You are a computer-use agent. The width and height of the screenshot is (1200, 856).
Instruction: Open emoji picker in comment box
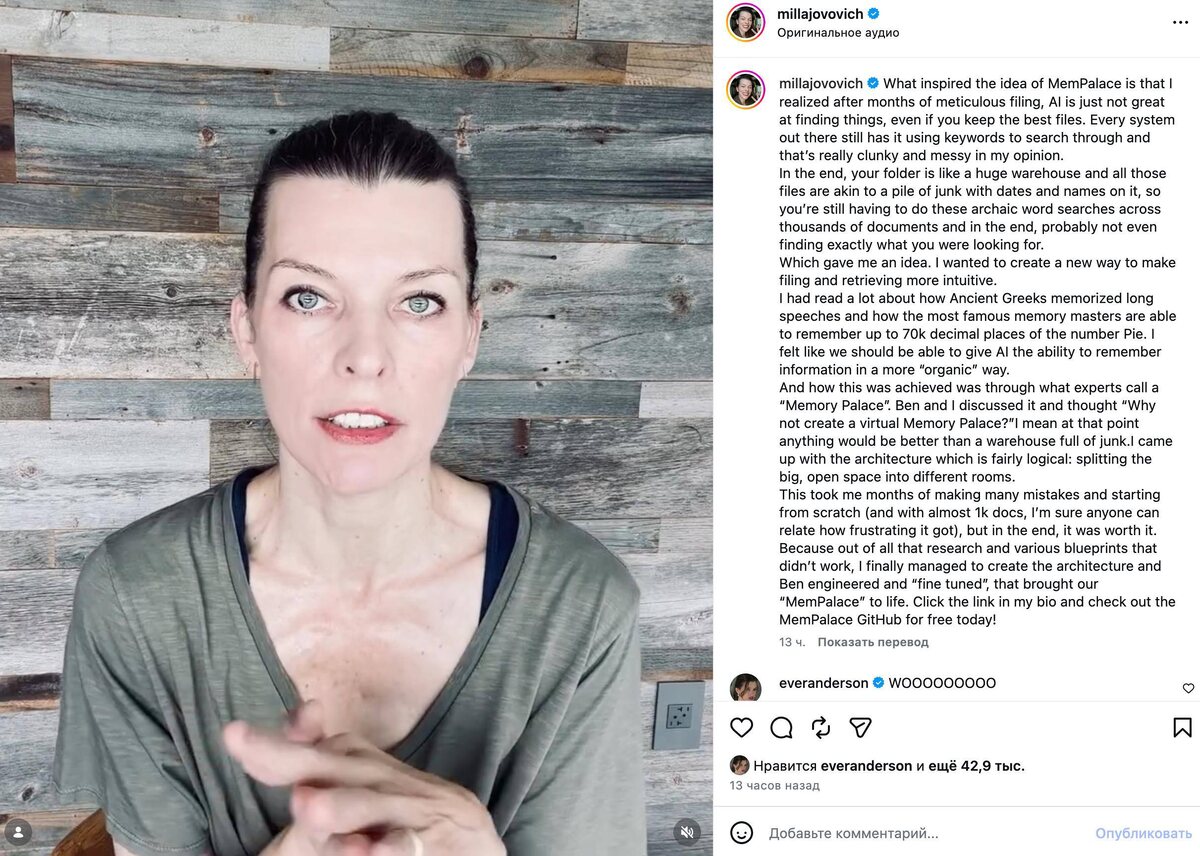tap(741, 832)
